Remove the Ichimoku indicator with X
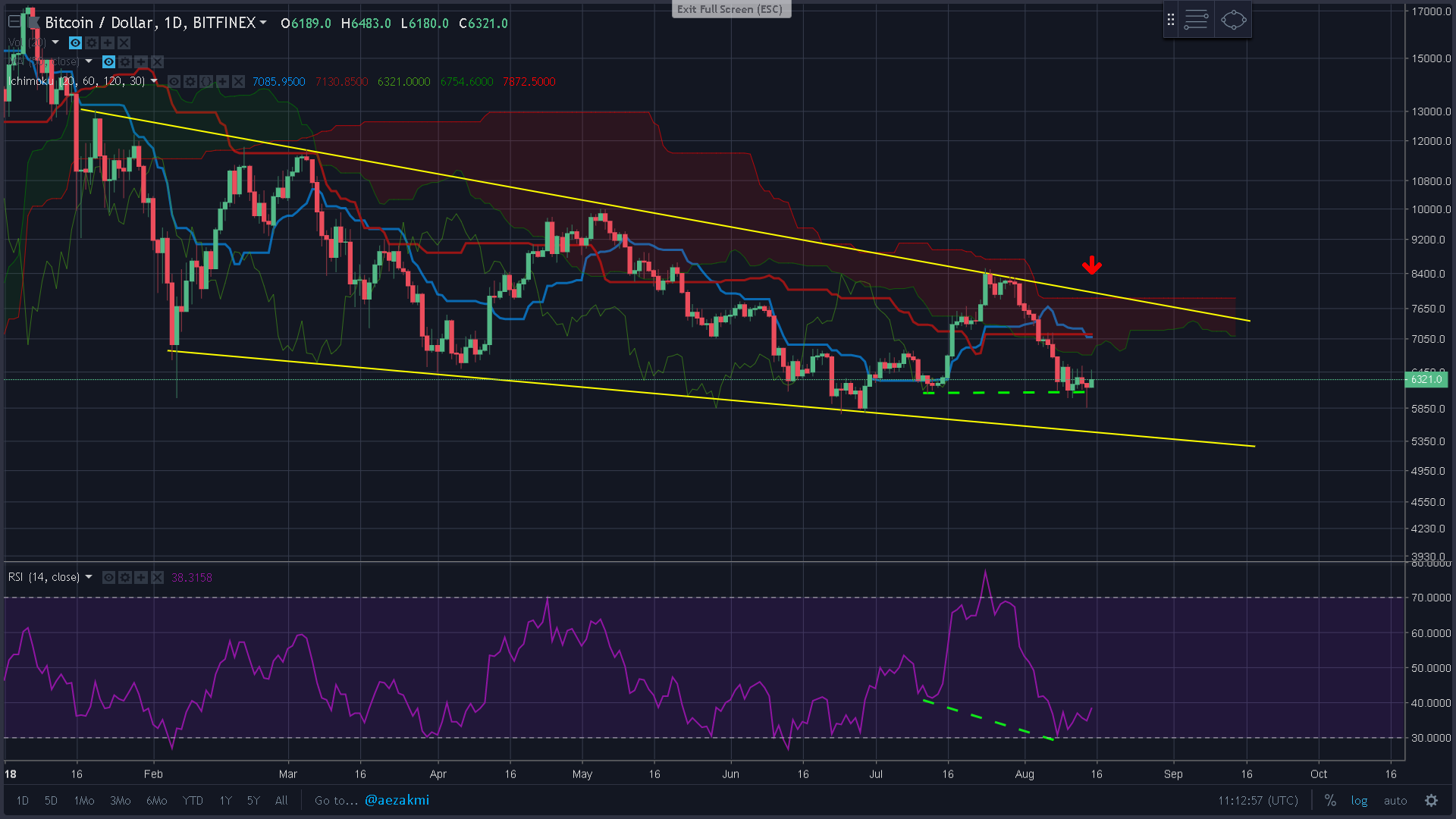The image size is (1456, 819). point(239,82)
